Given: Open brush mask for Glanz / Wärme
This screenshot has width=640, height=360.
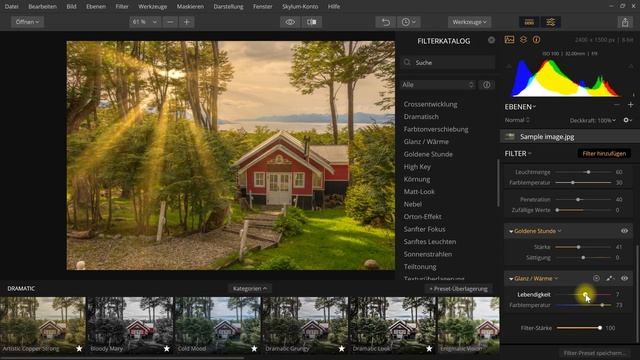Looking at the screenshot, I should 610,278.
